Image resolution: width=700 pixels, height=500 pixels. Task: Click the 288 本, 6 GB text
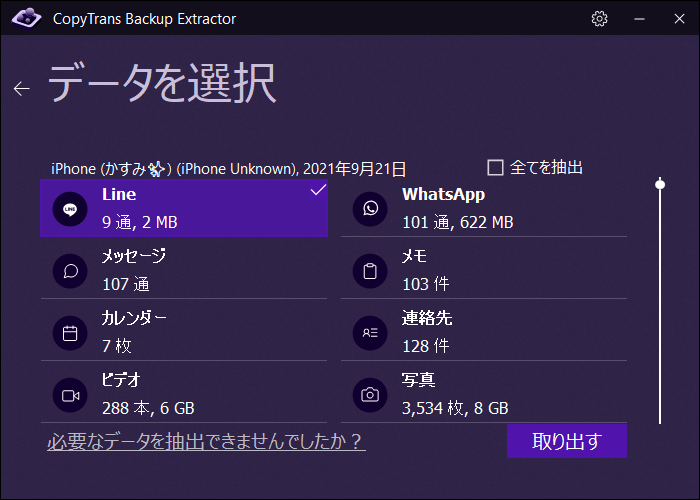[148, 408]
